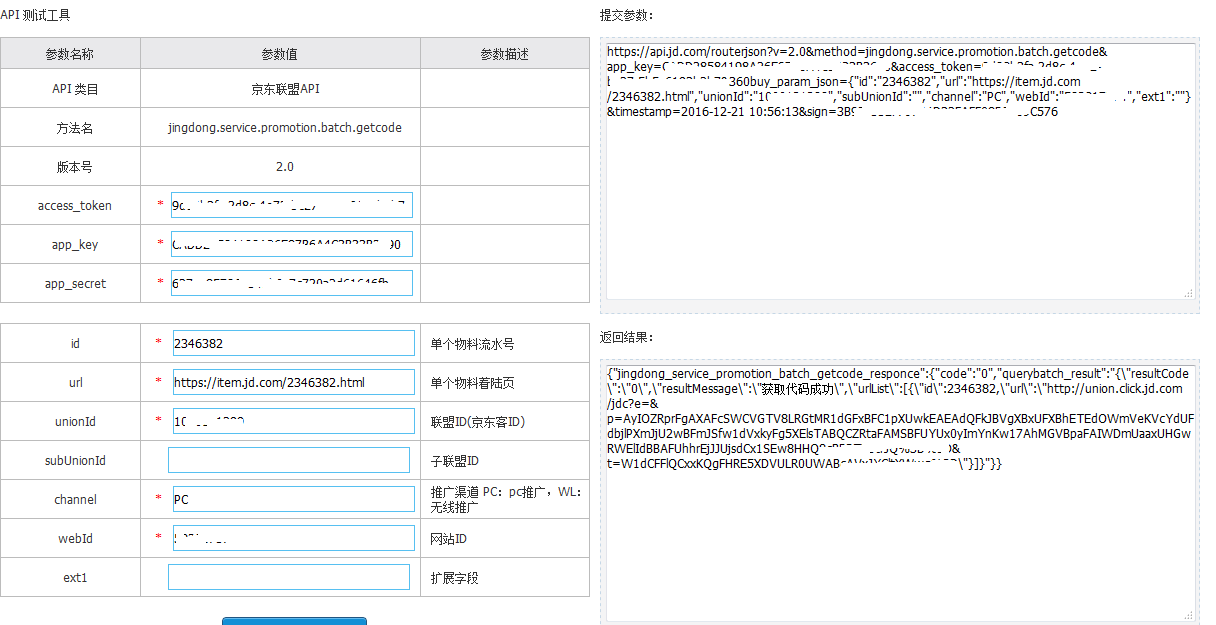Click the app_secret parameter name label
Viewport: 1216px width, 625px height.
pos(75,284)
